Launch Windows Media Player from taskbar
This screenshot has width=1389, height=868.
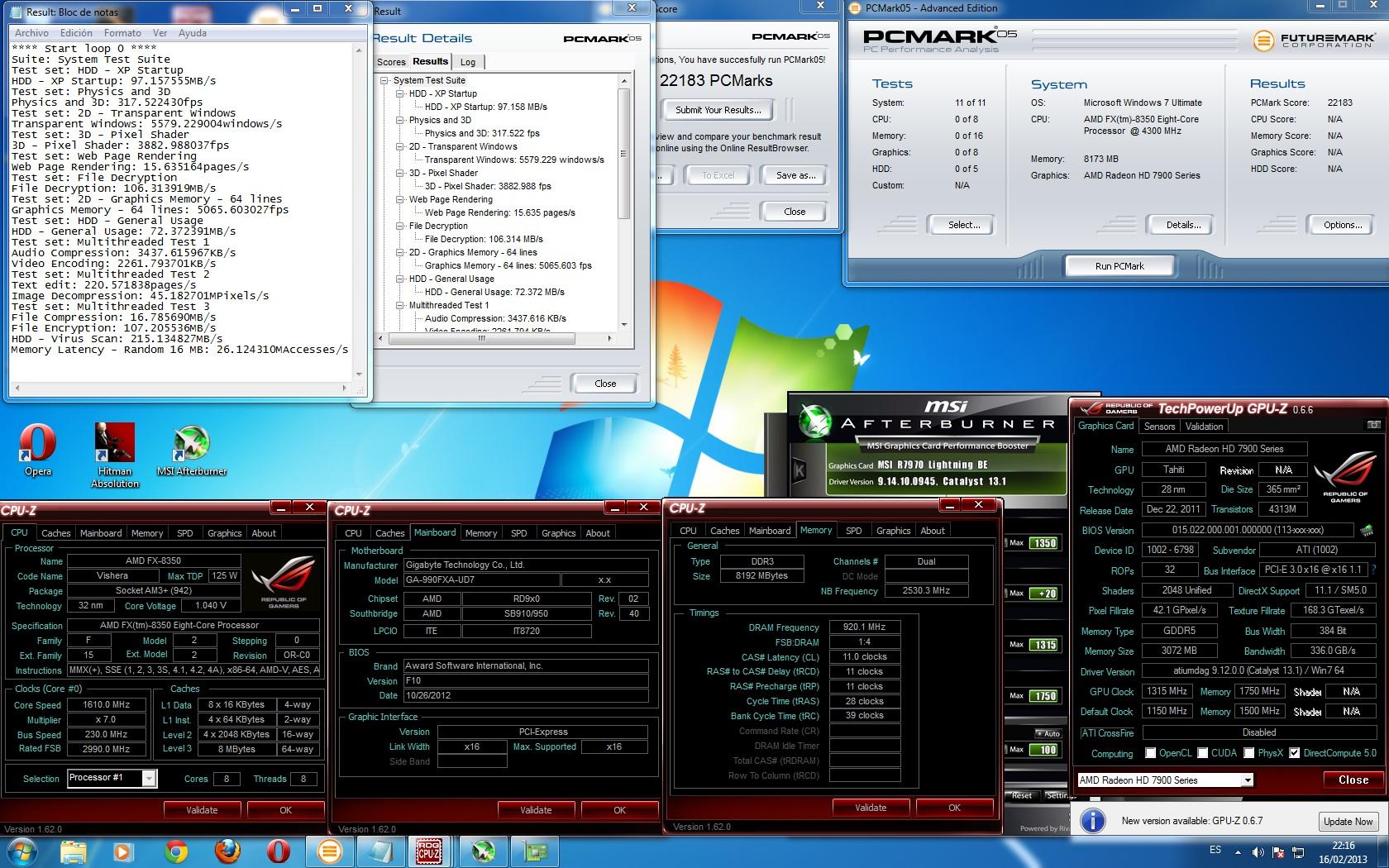click(122, 851)
